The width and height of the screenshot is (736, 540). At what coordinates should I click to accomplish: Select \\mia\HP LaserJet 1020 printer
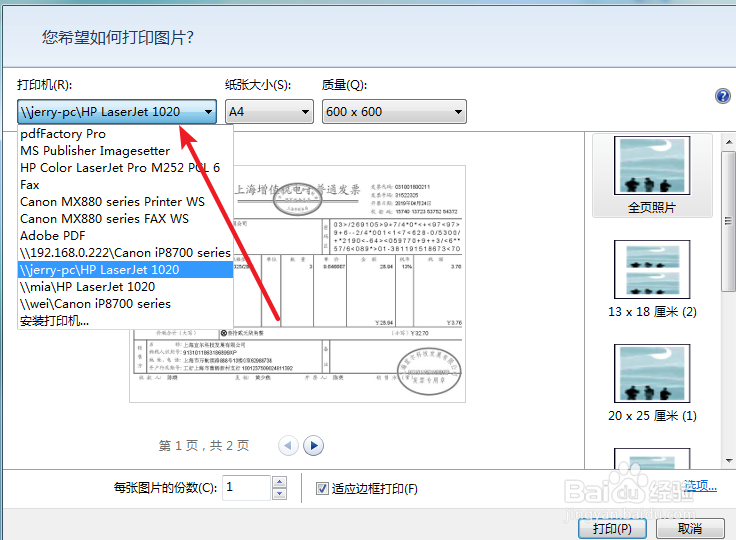pos(125,286)
